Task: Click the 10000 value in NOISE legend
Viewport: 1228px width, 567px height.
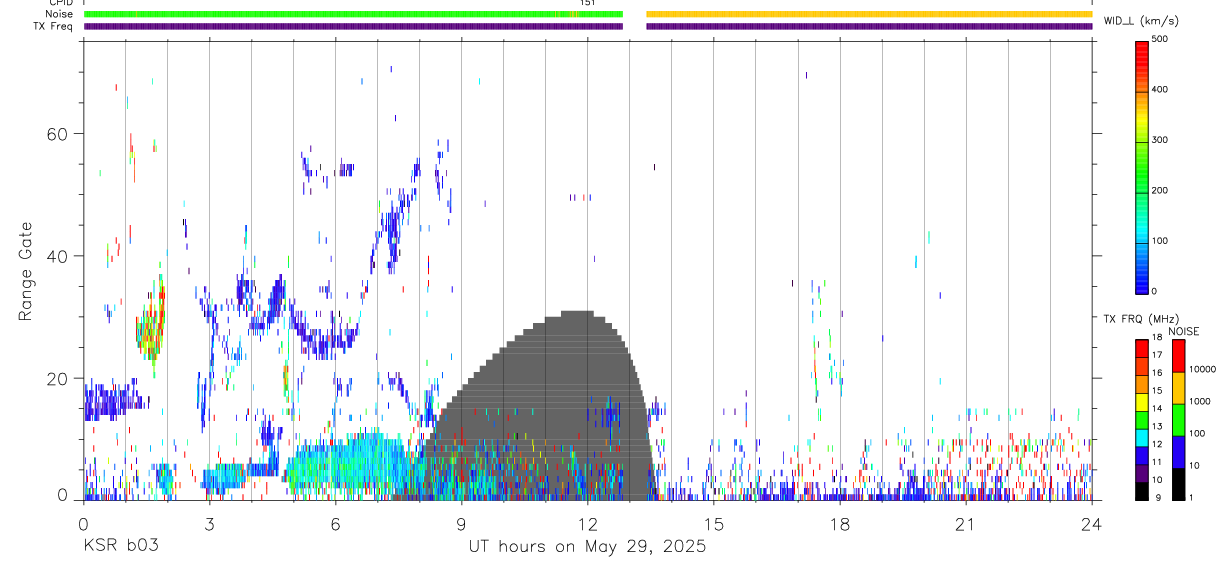Action: pos(1203,369)
